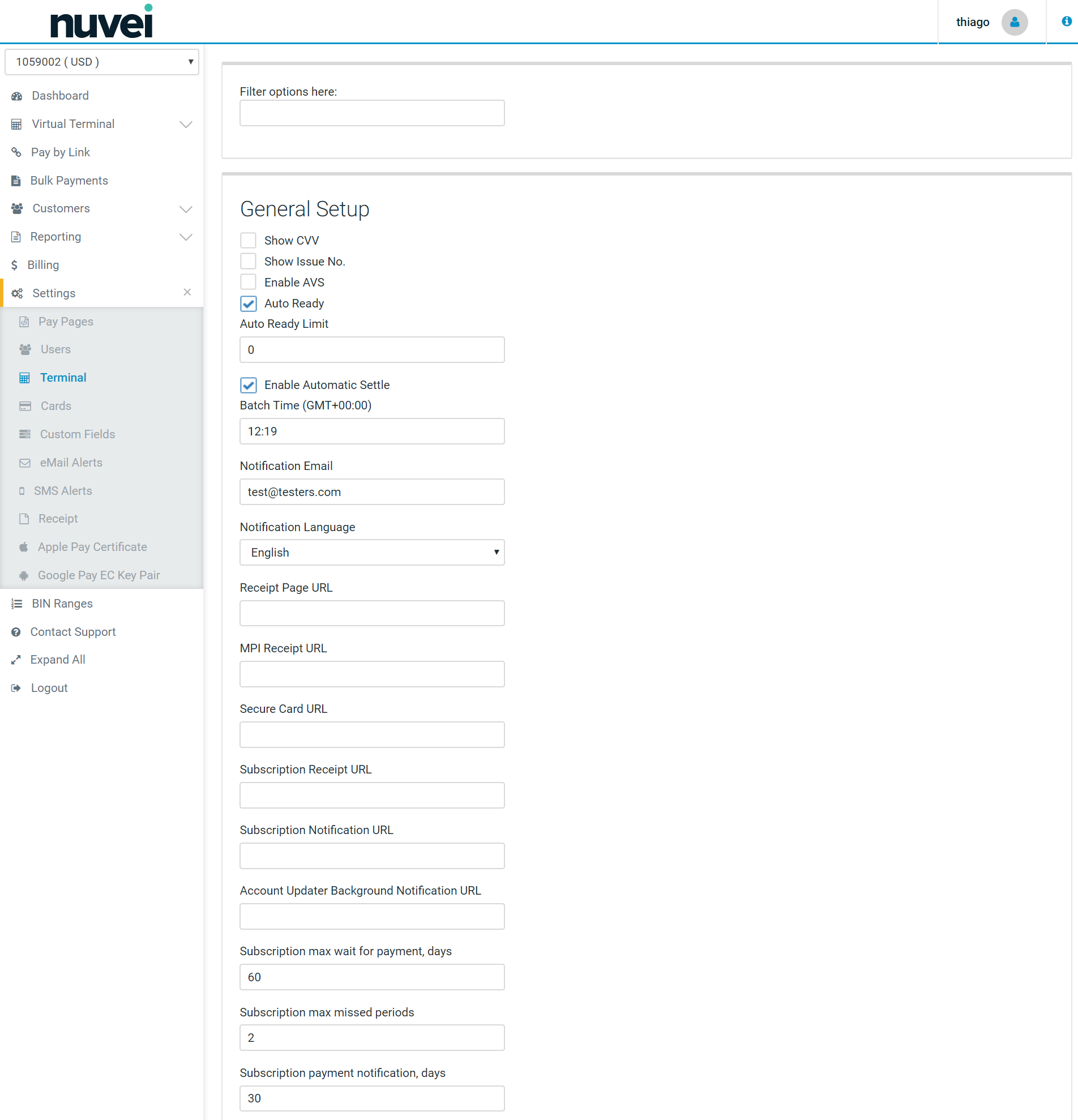Click the Filter options input field
Viewport: 1078px width, 1120px height.
click(371, 113)
